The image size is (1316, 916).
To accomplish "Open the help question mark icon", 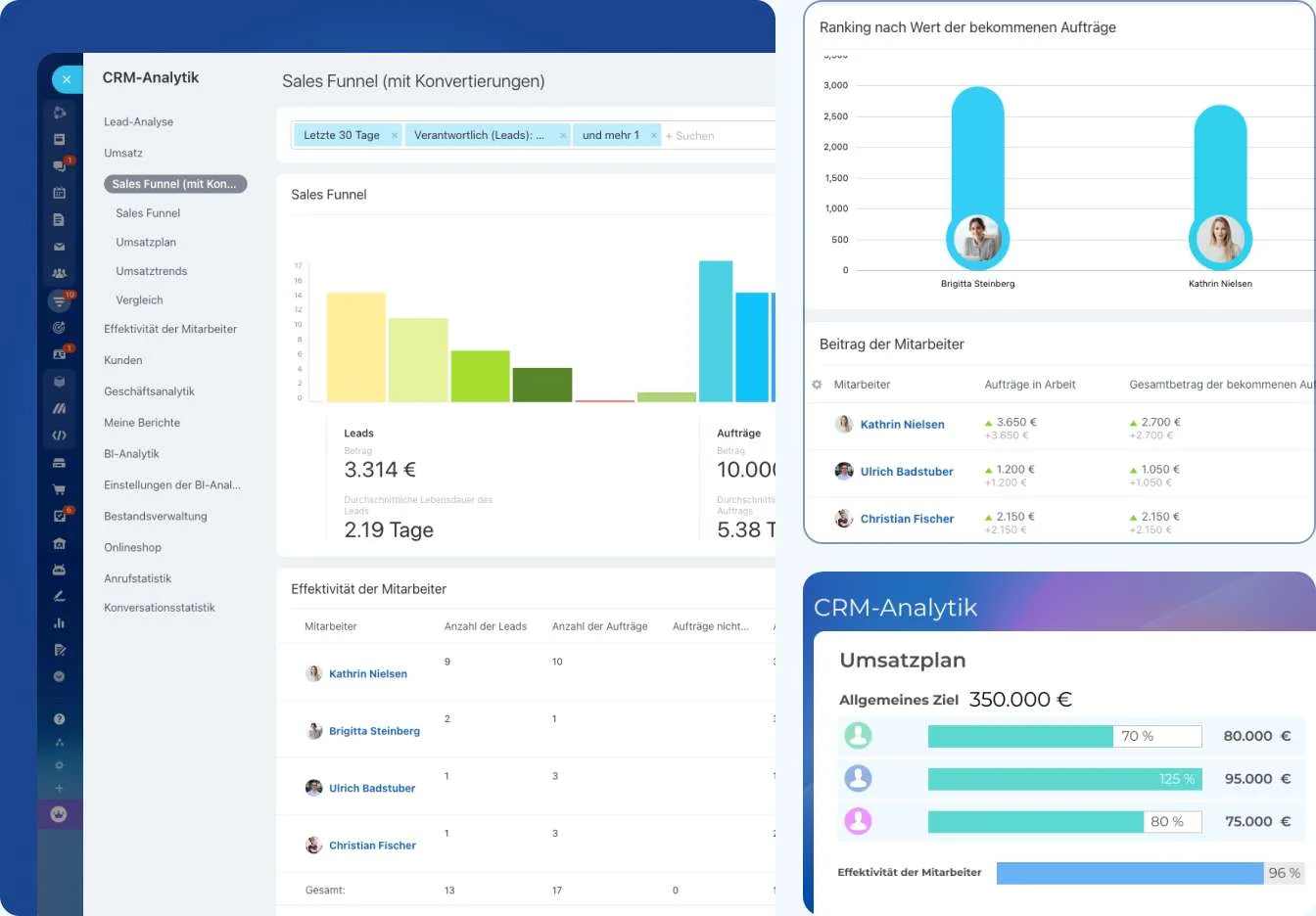I will click(x=59, y=718).
